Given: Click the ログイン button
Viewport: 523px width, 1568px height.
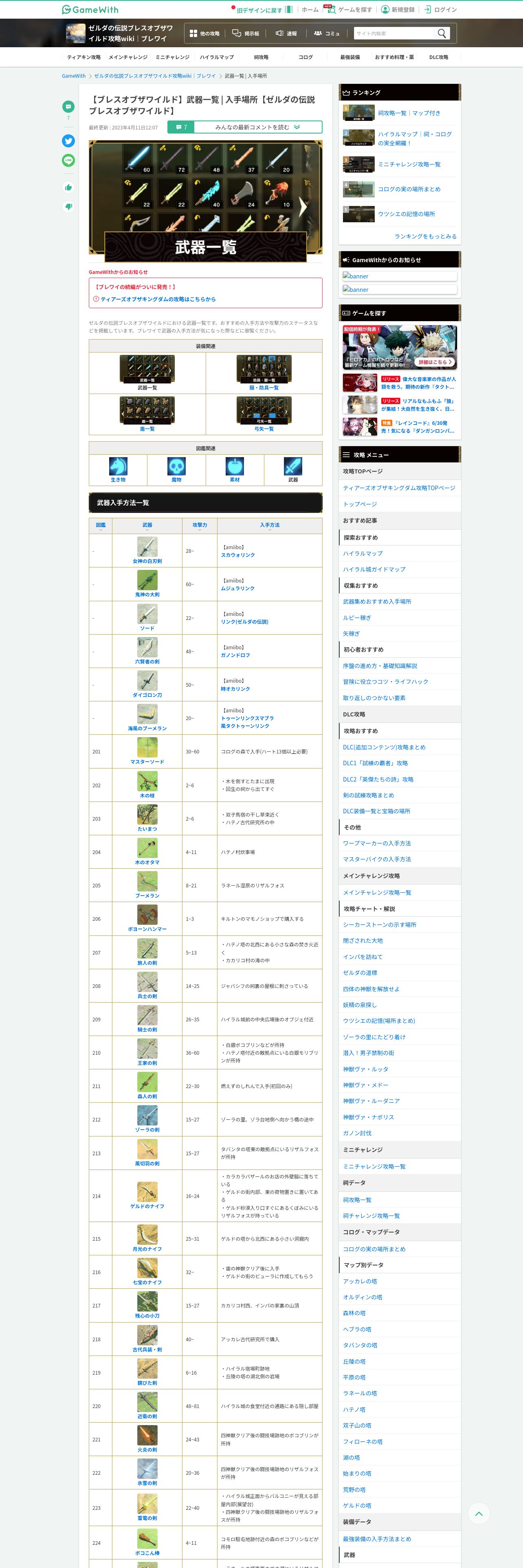Looking at the screenshot, I should click(x=440, y=10).
